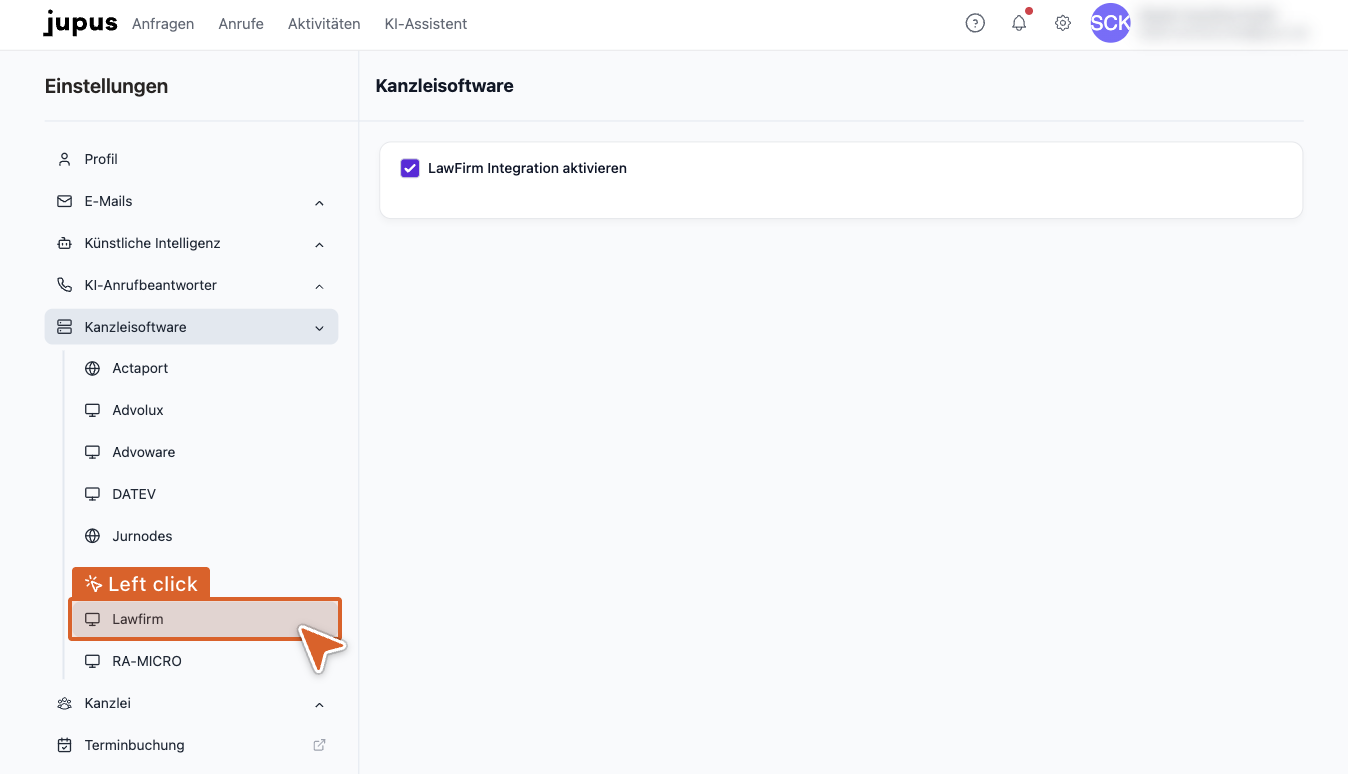Image resolution: width=1348 pixels, height=774 pixels.
Task: Expand the Kanzlei section chevron
Action: 320,705
